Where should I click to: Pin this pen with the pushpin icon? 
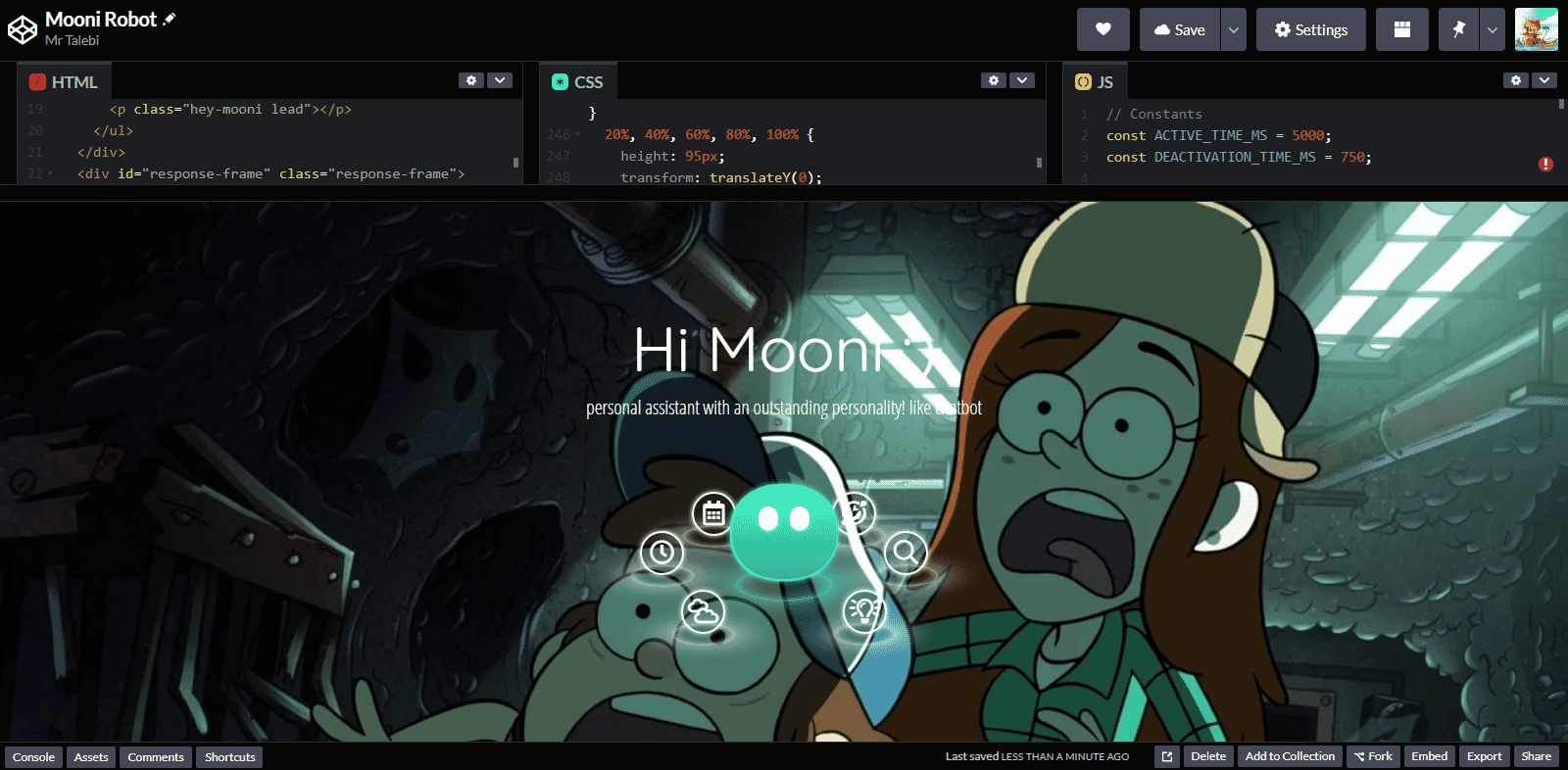coord(1458,29)
